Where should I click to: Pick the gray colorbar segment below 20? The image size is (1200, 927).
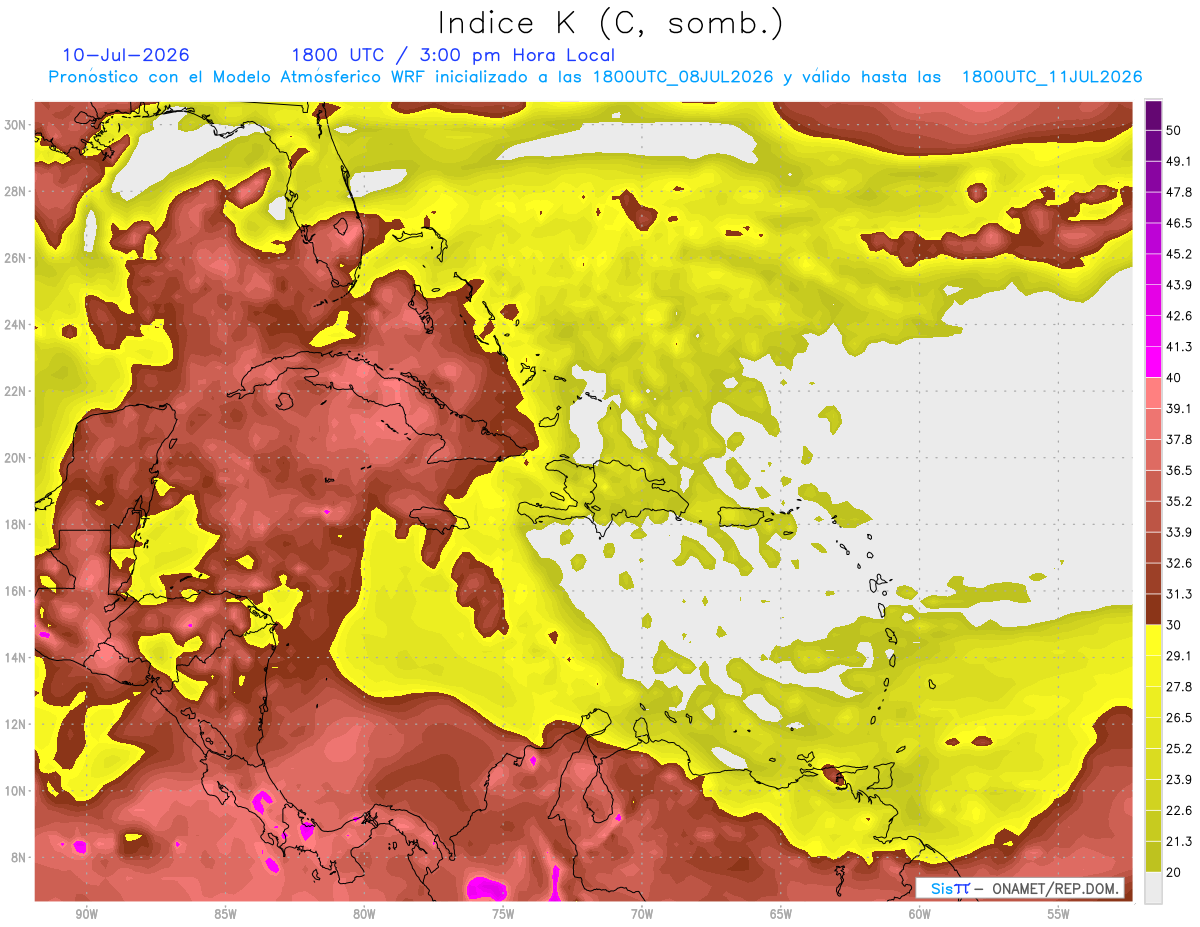[1153, 888]
